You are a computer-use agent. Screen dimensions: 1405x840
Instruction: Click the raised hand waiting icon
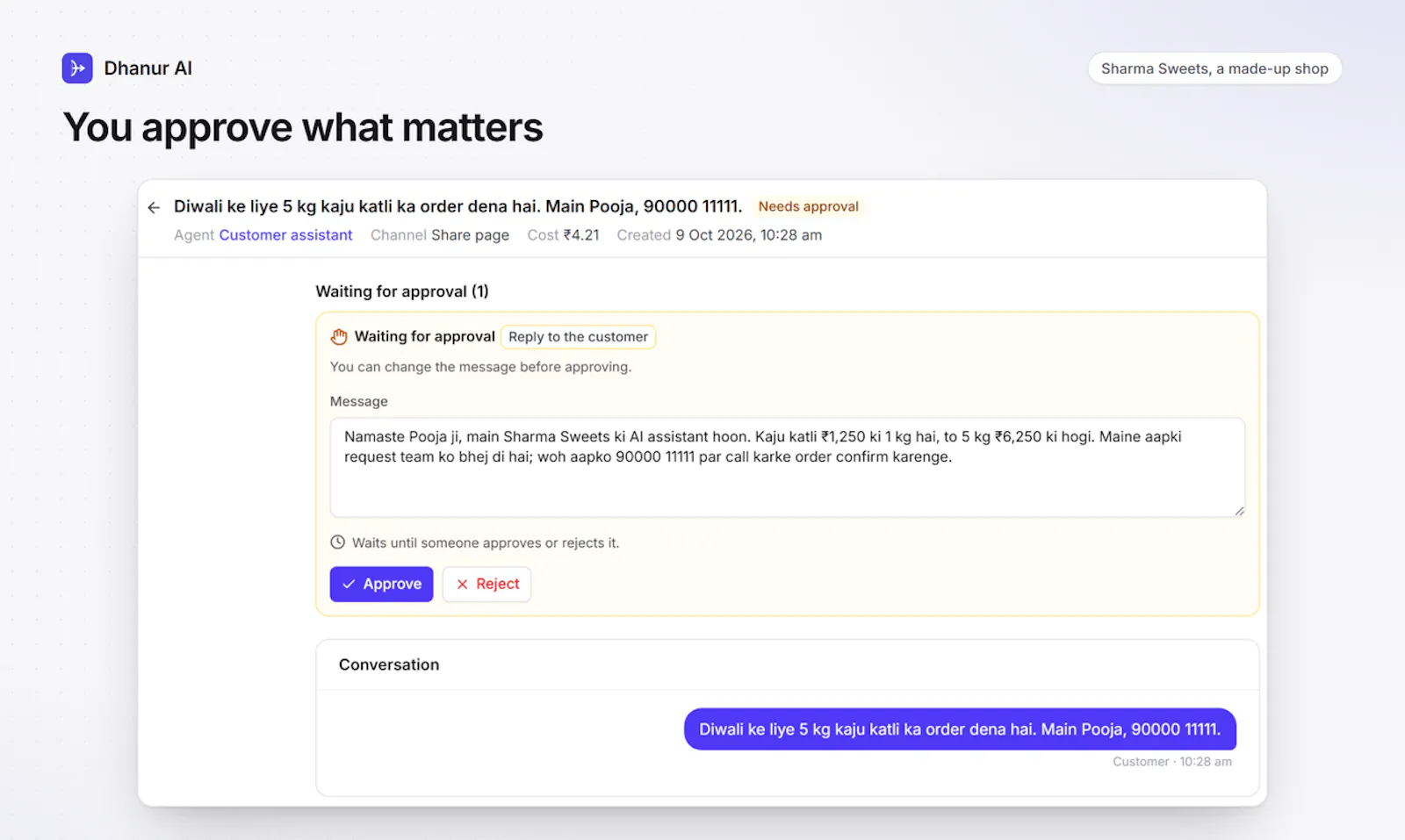(x=339, y=337)
